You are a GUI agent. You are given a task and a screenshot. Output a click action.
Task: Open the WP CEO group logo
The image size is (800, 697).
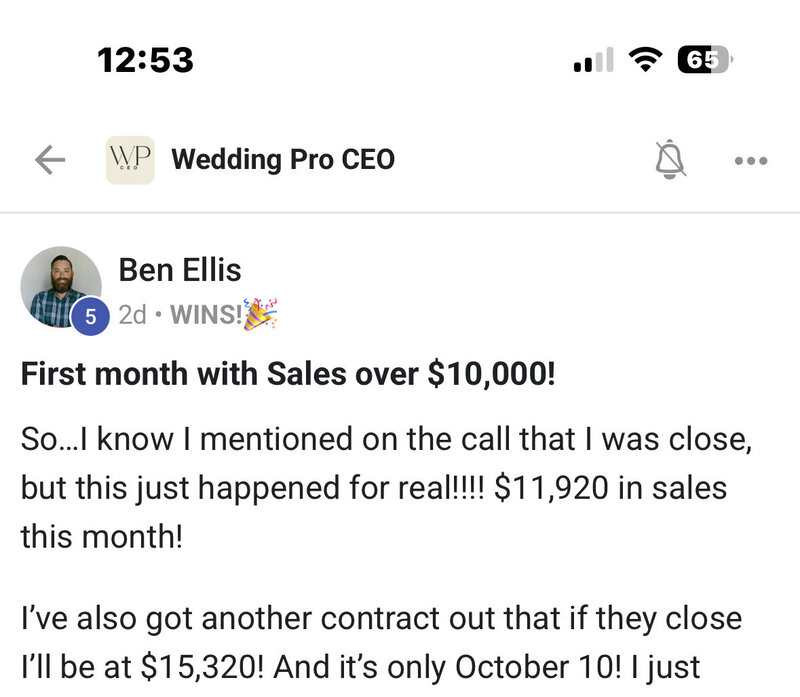130,160
